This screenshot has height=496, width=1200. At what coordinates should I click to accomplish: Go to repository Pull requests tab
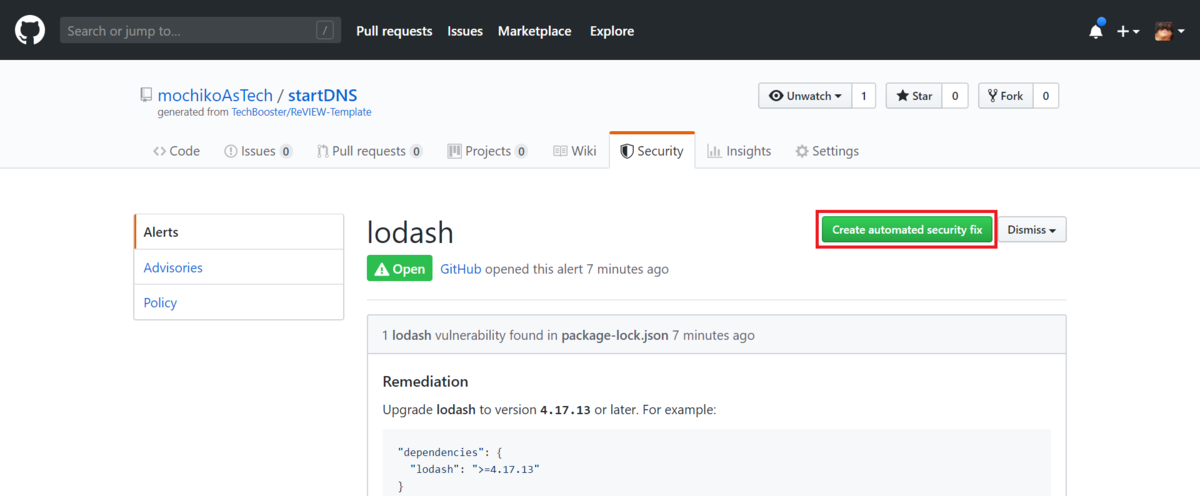click(369, 151)
